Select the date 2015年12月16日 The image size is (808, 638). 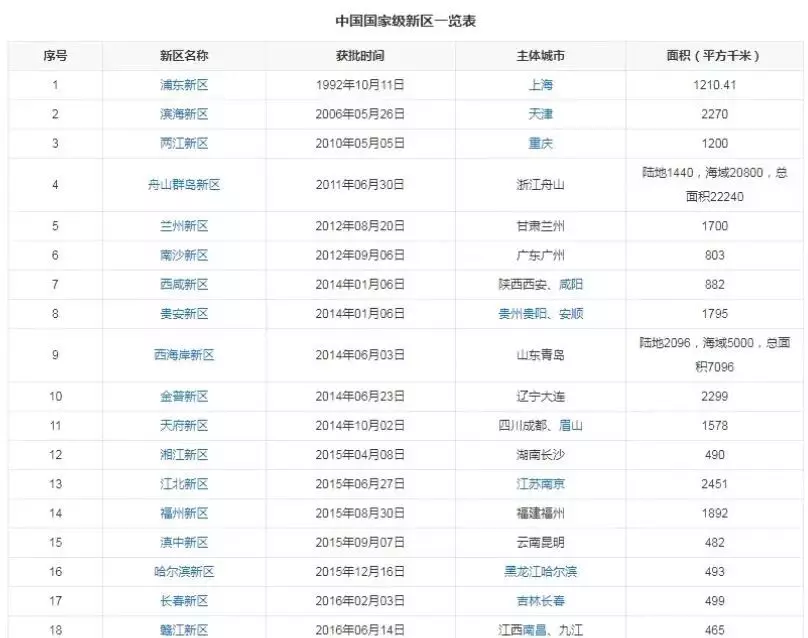[x=360, y=572]
